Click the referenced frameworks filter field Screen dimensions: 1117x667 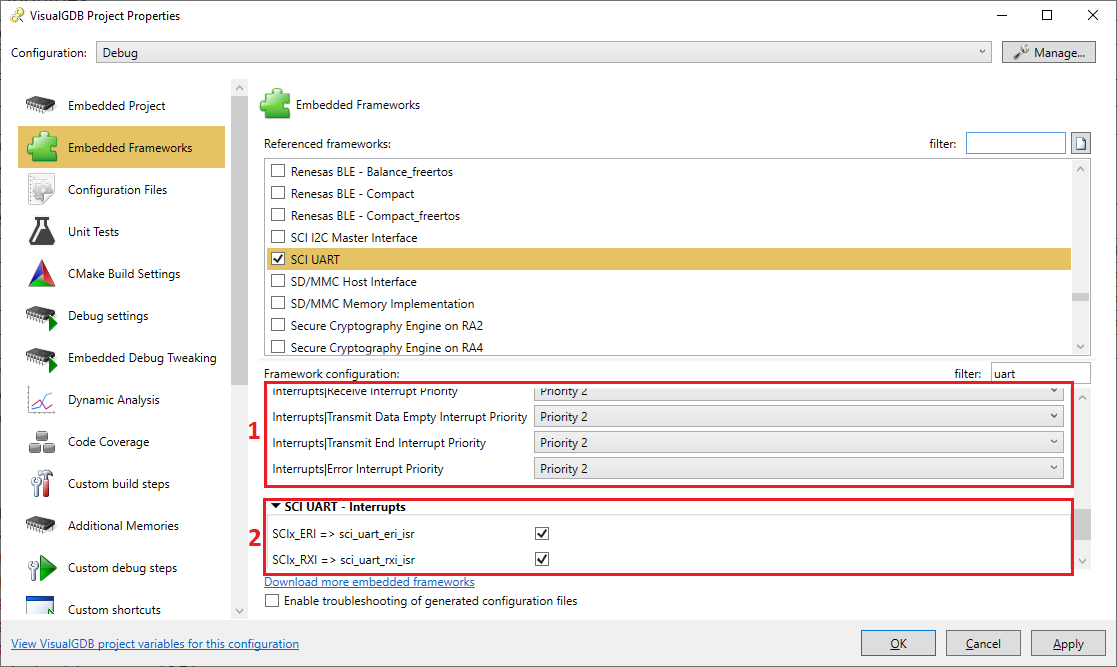coord(1016,143)
